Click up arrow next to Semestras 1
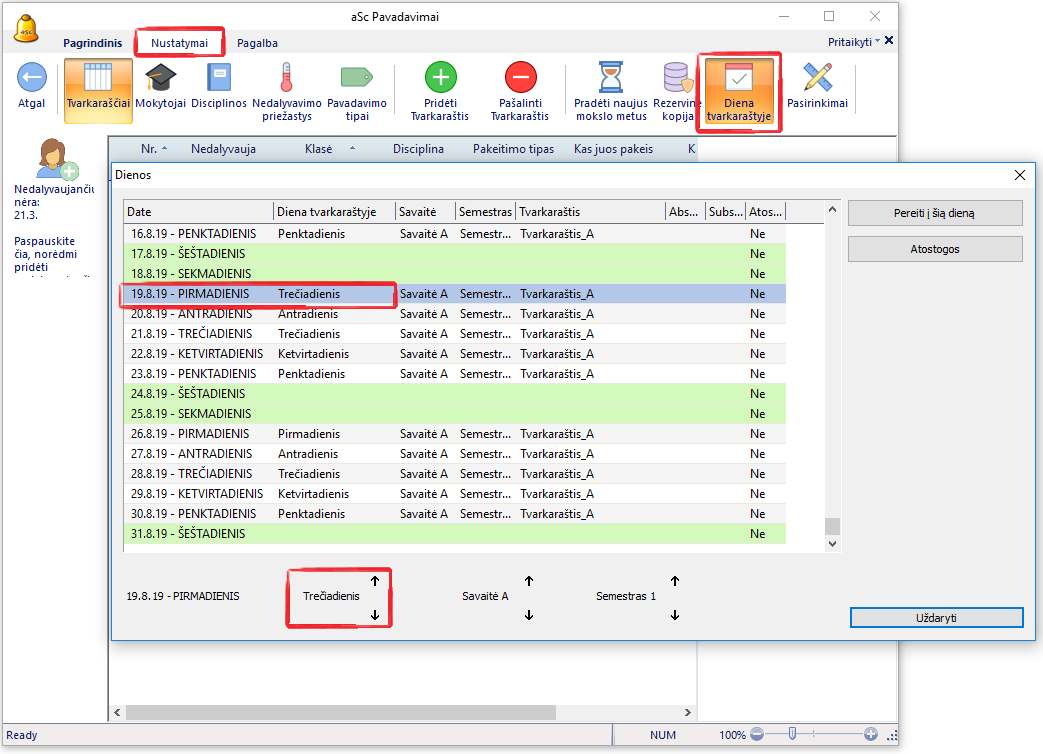 (x=675, y=580)
